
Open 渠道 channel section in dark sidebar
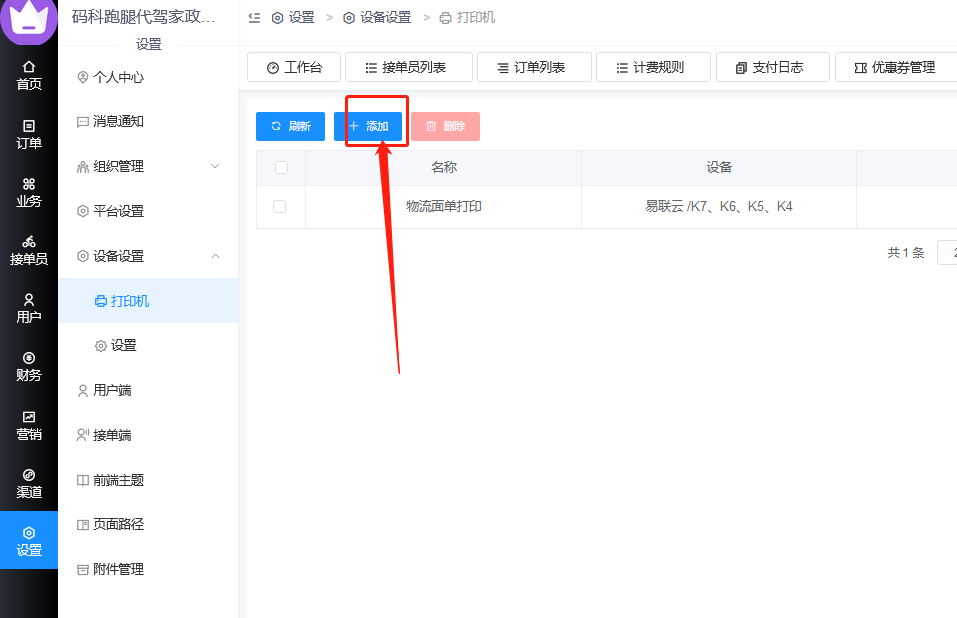(x=29, y=483)
